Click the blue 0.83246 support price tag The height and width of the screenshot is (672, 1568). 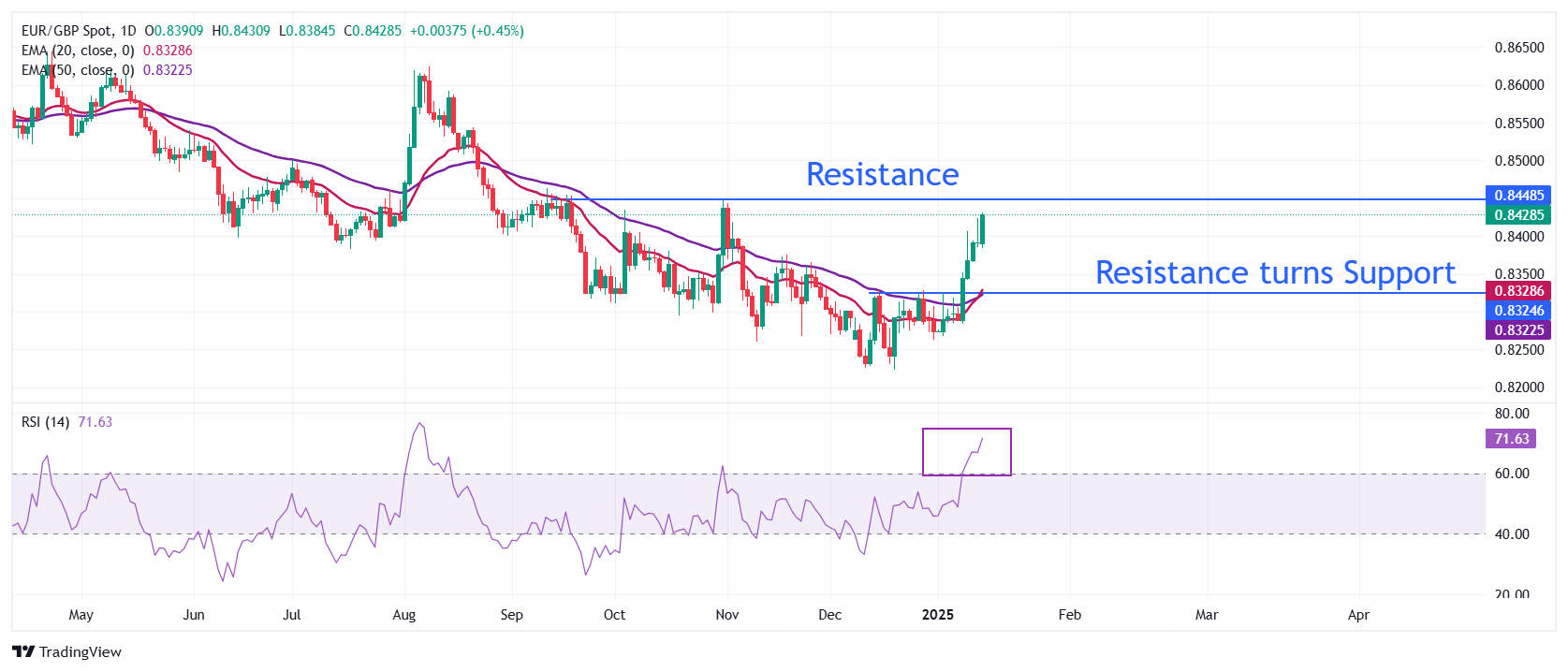tap(1518, 311)
